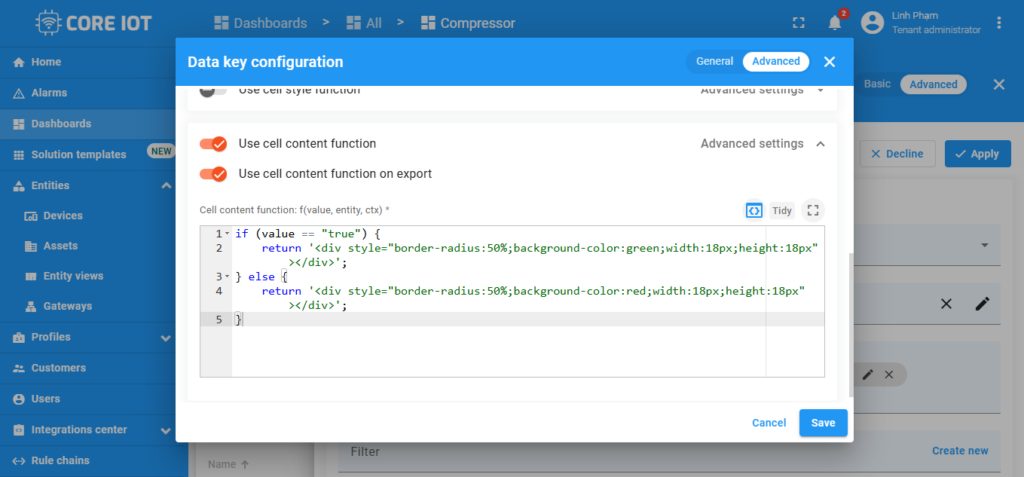This screenshot has height=477, width=1024.
Task: Open notifications bell
Action: (835, 23)
